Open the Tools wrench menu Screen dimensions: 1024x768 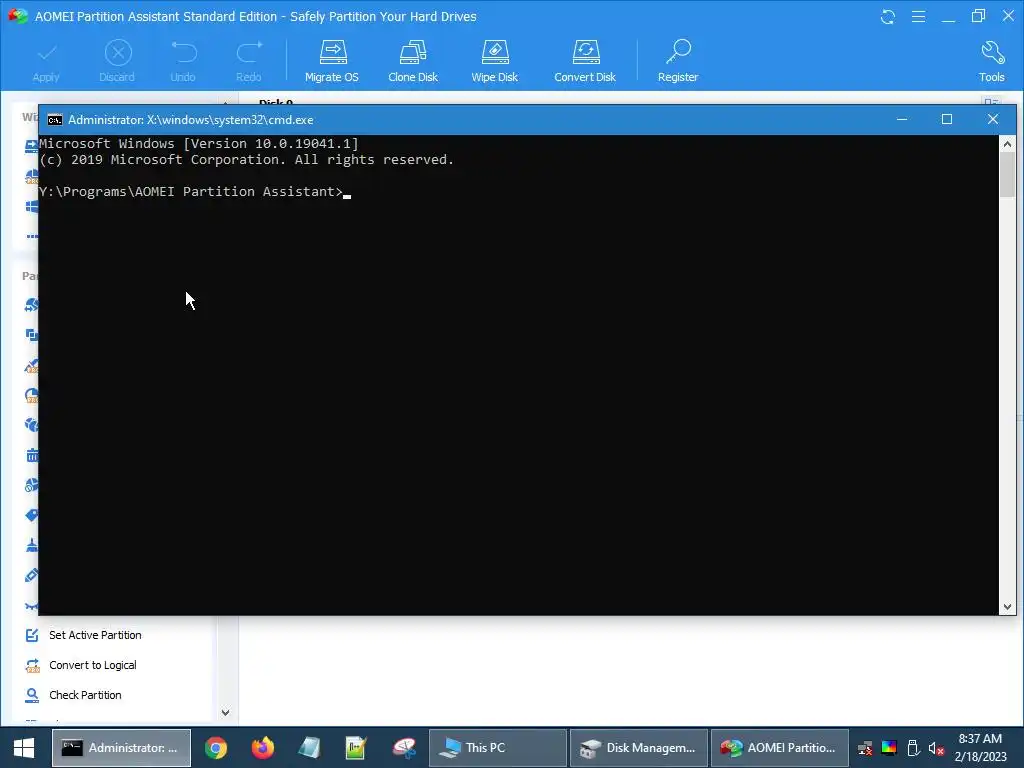[991, 61]
